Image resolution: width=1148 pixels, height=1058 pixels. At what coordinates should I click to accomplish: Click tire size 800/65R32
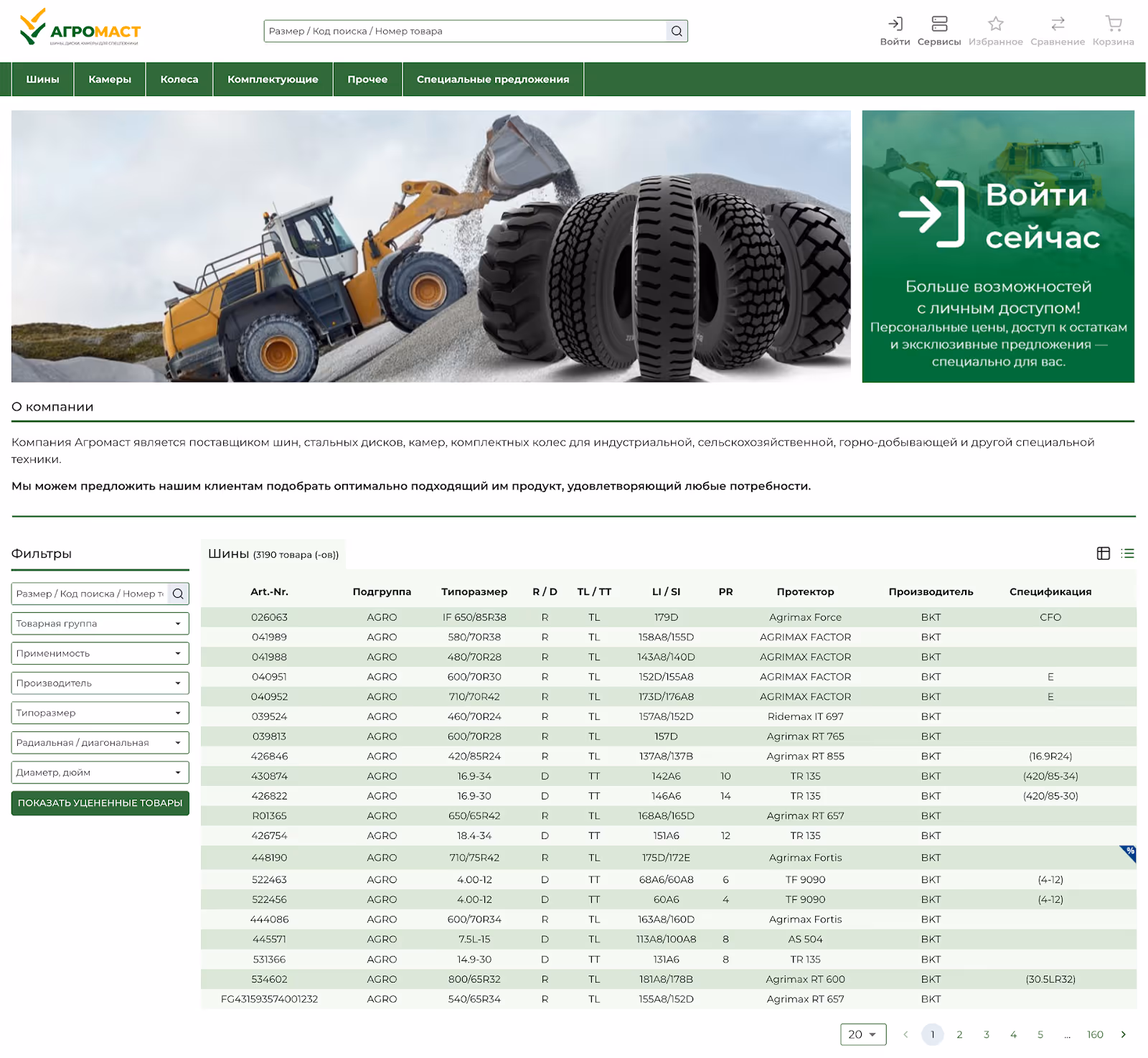click(x=474, y=979)
